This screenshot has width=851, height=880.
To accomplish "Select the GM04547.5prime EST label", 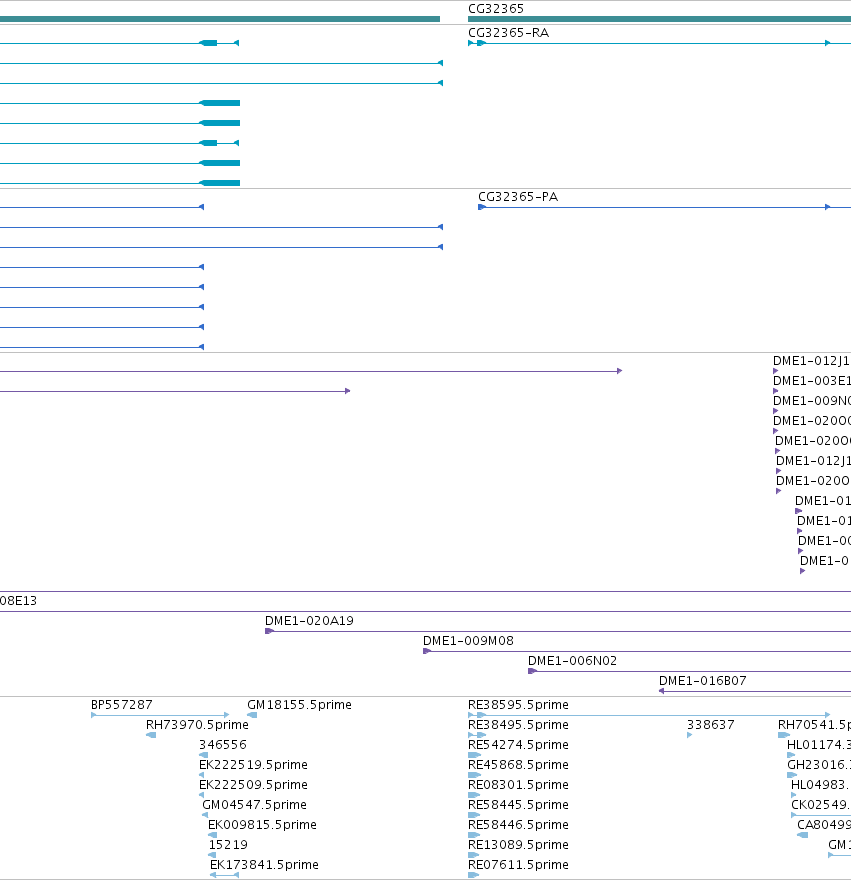I will (254, 805).
